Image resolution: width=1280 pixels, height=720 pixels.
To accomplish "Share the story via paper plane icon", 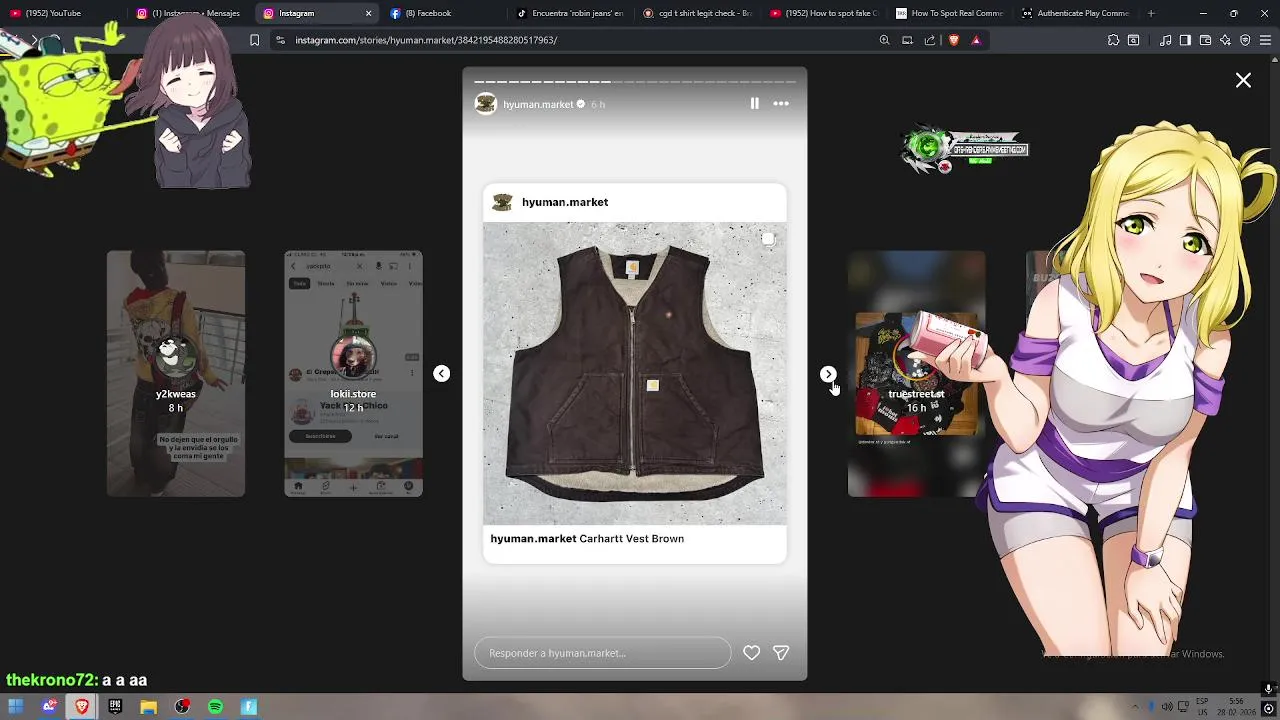I will (781, 653).
